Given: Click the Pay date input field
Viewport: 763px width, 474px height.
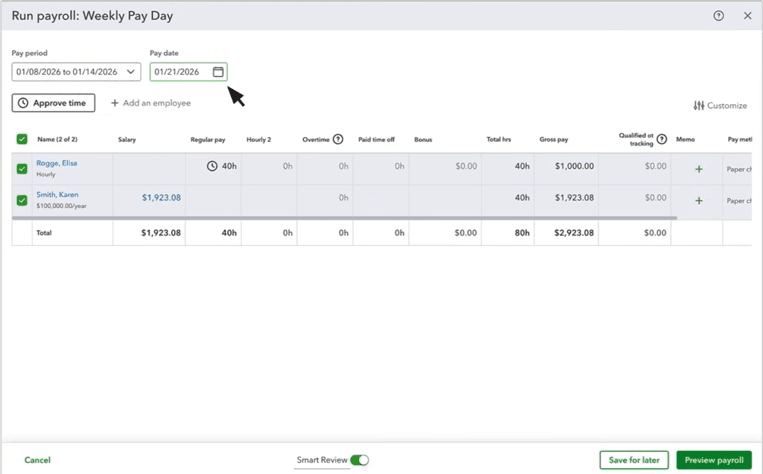Looking at the screenshot, I should 188,72.
